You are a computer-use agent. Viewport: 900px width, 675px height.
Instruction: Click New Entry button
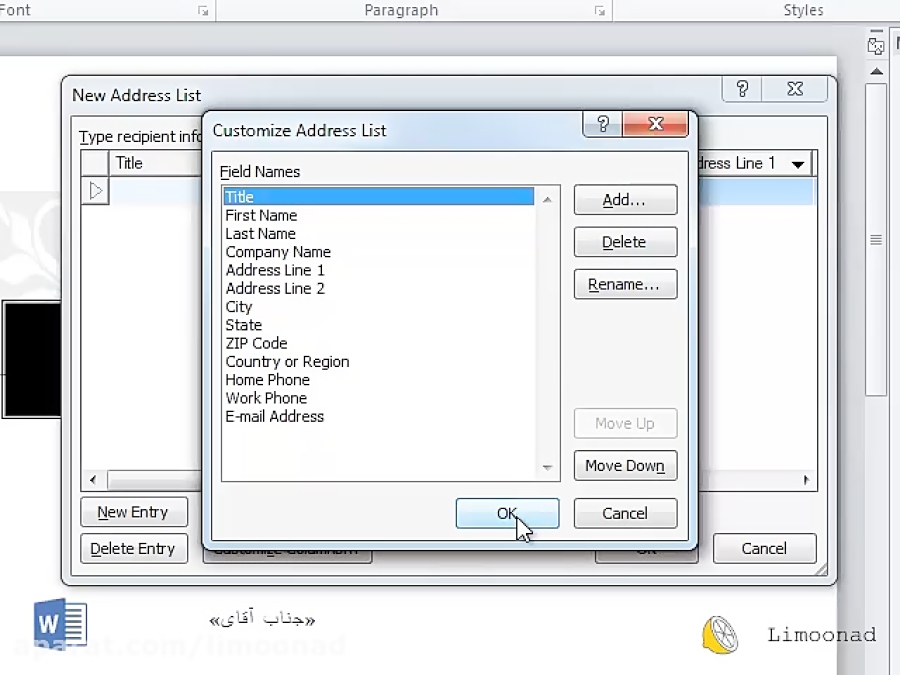coord(133,512)
